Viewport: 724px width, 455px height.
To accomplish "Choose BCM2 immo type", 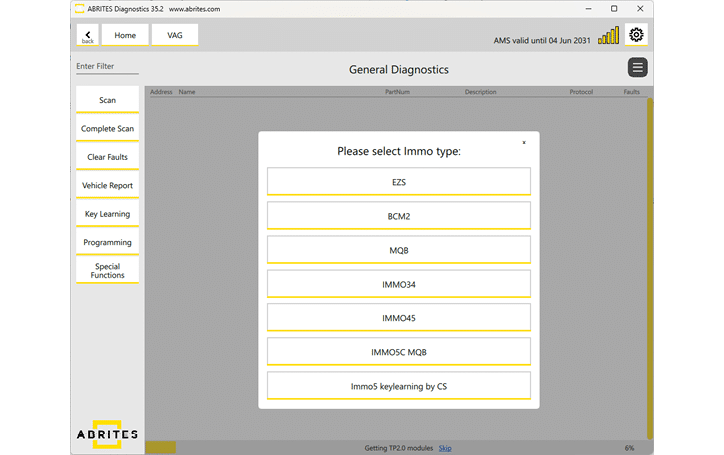I will click(x=399, y=216).
